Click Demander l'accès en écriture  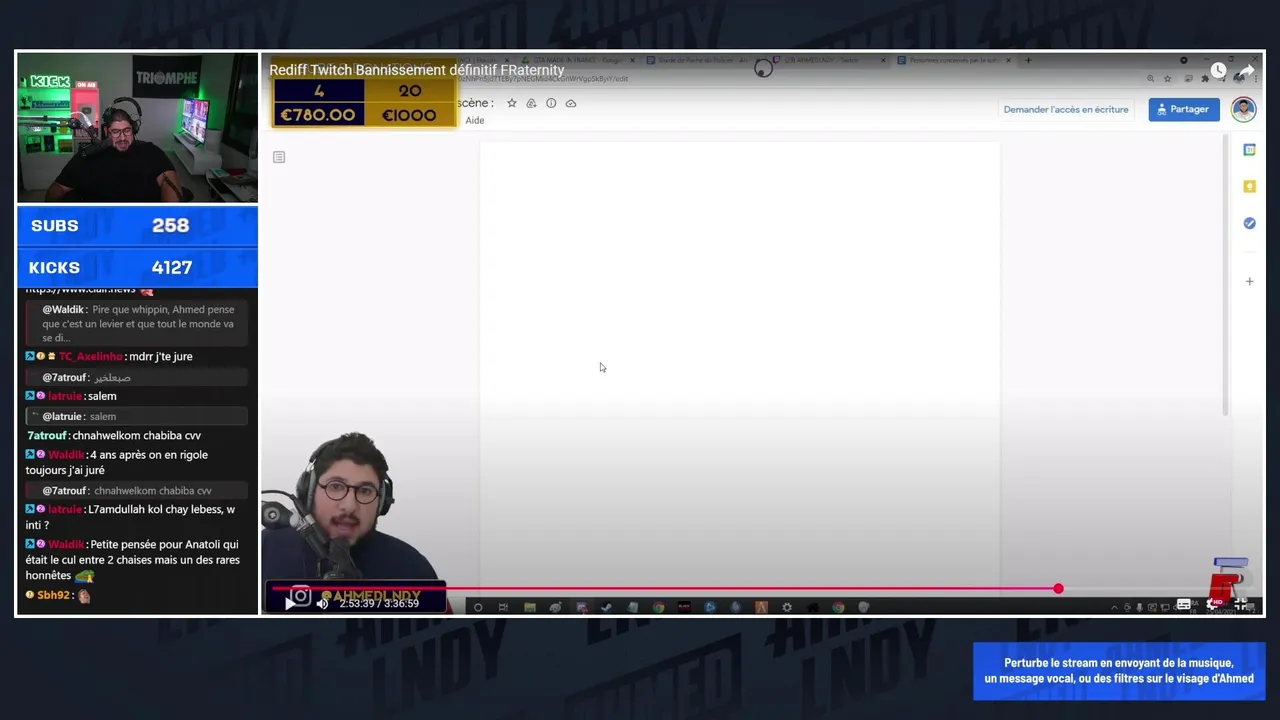pos(1066,109)
